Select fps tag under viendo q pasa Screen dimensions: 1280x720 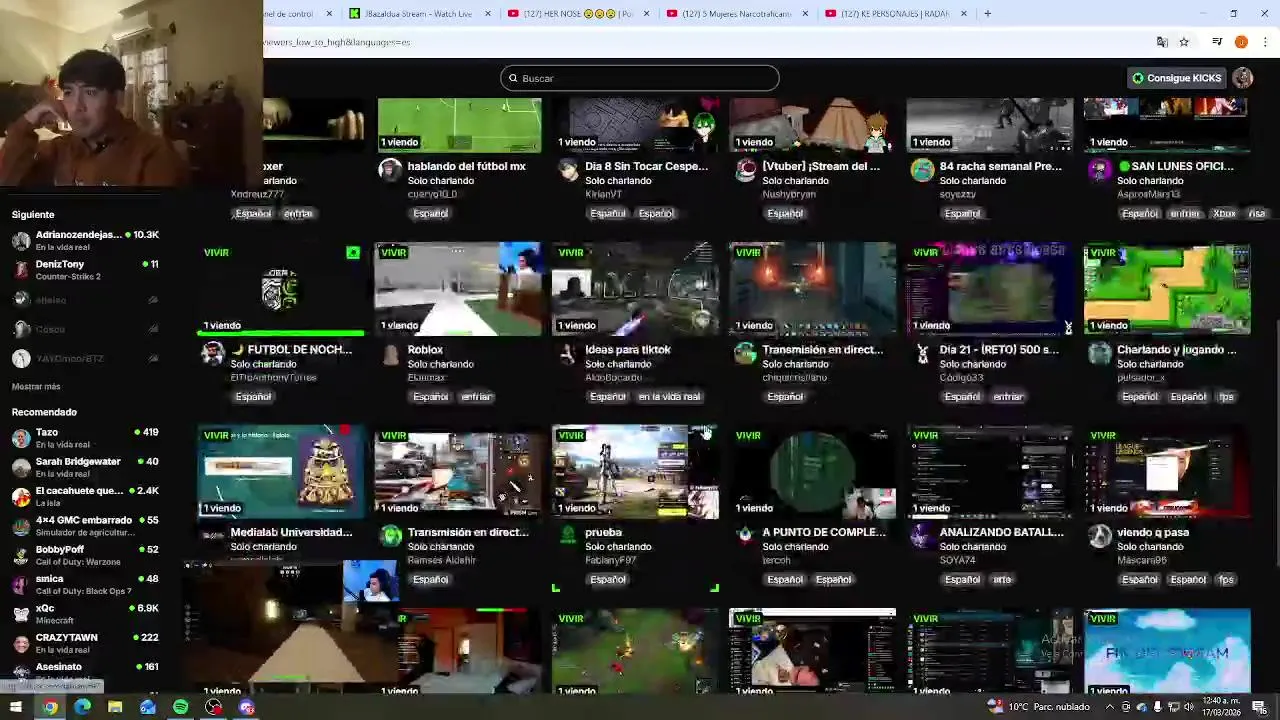pyautogui.click(x=1226, y=580)
